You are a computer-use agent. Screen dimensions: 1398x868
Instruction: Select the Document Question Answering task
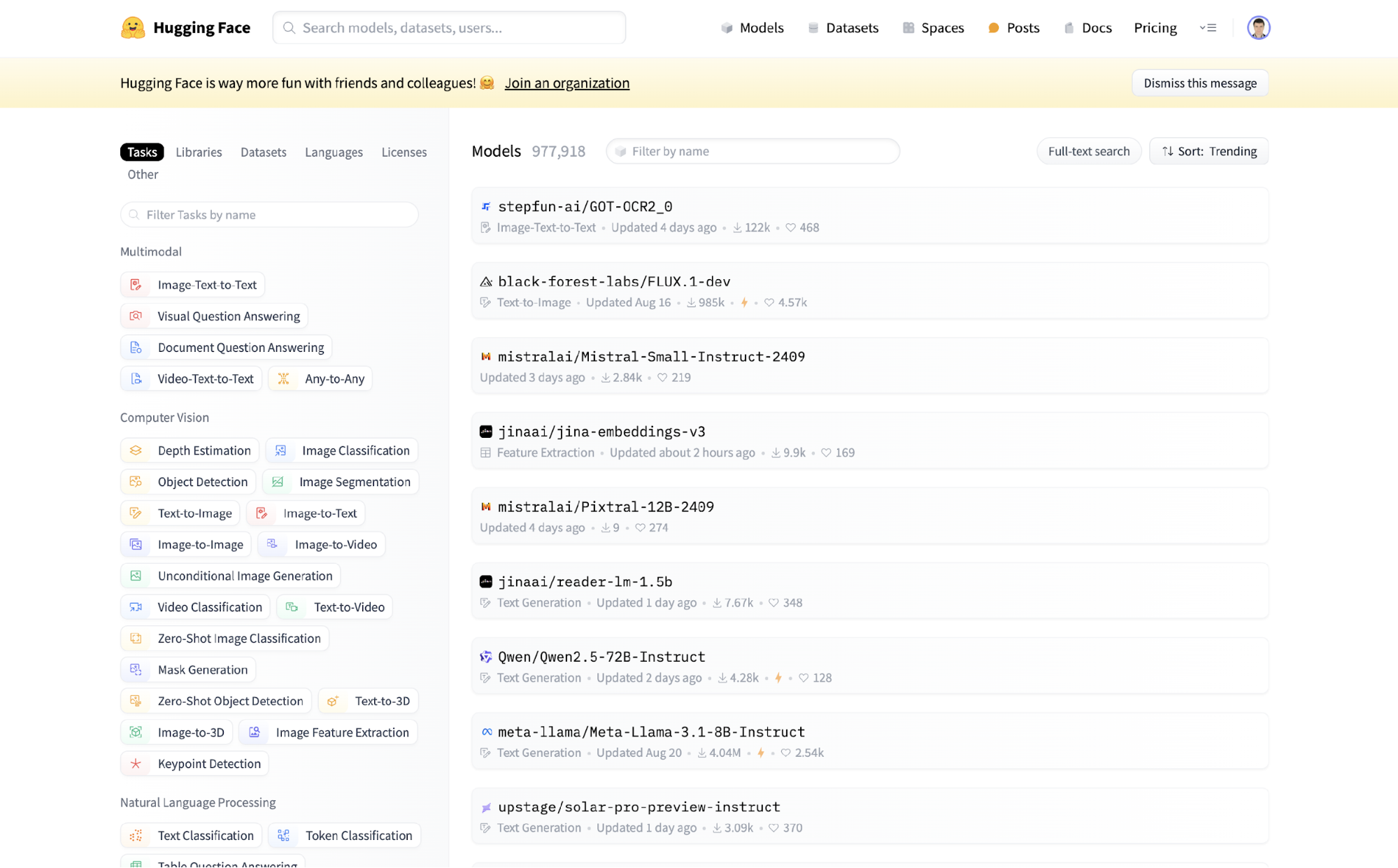226,348
